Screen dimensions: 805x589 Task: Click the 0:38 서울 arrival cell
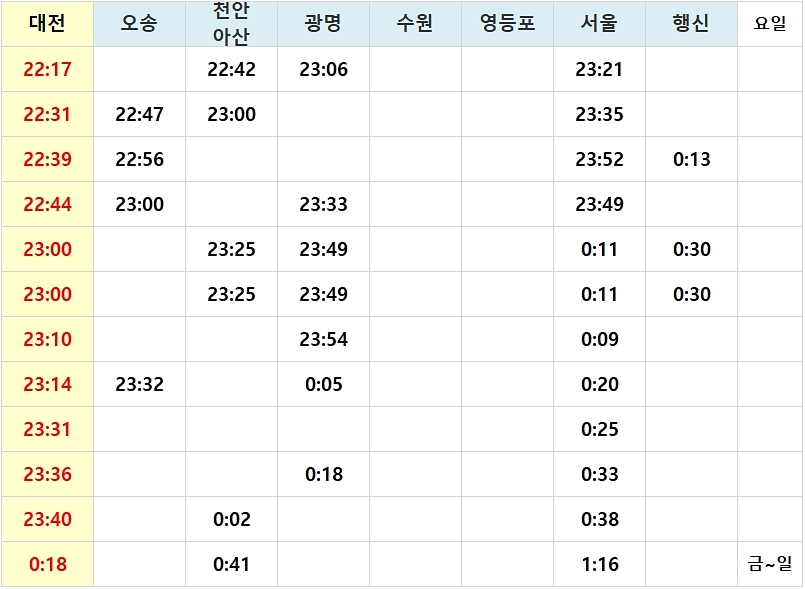[599, 520]
